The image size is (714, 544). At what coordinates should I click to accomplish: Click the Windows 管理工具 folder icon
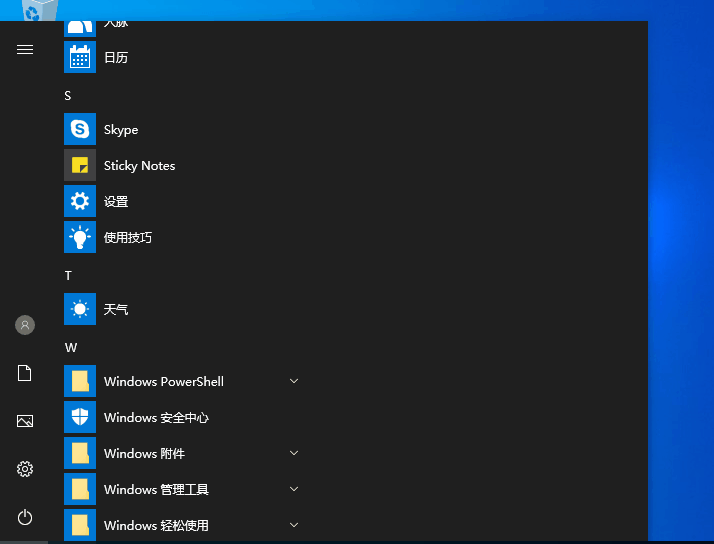[x=80, y=488]
